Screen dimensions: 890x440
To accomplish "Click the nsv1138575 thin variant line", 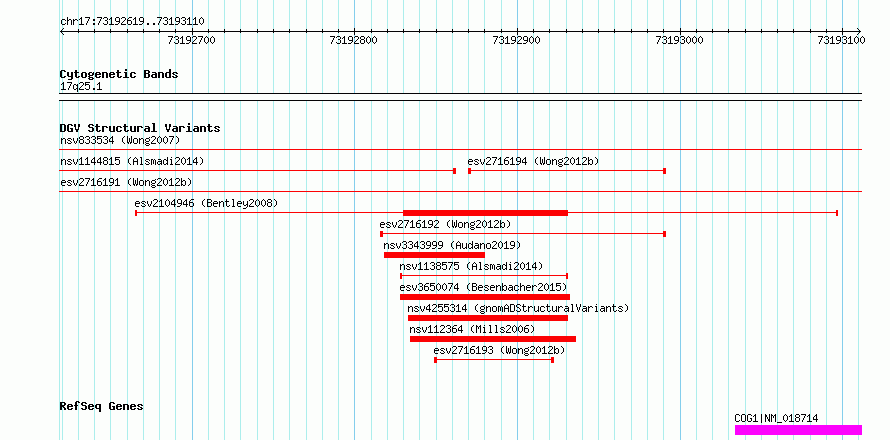I will [484, 276].
